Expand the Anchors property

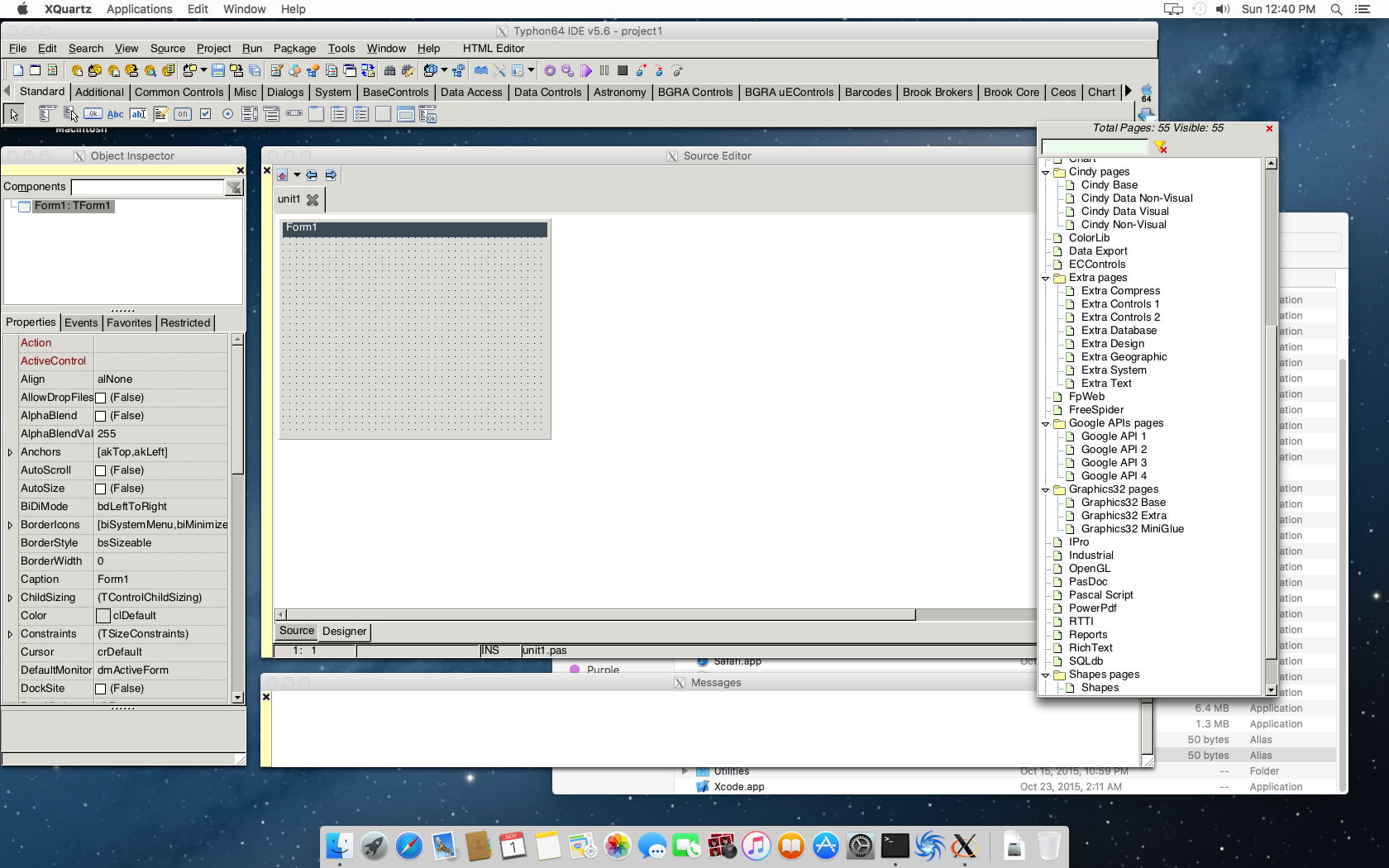(10, 452)
